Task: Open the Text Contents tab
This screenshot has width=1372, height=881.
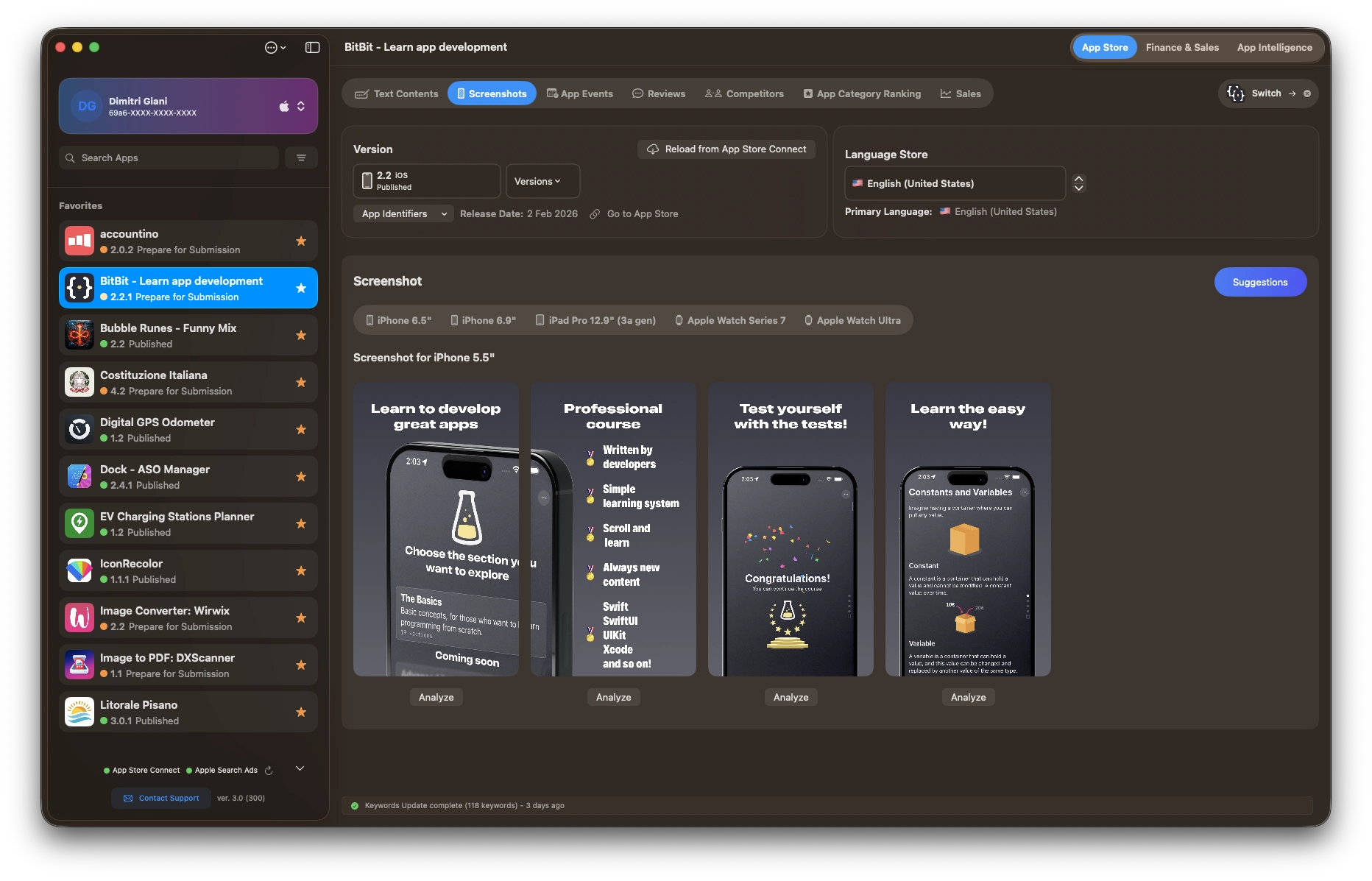Action: pyautogui.click(x=397, y=93)
